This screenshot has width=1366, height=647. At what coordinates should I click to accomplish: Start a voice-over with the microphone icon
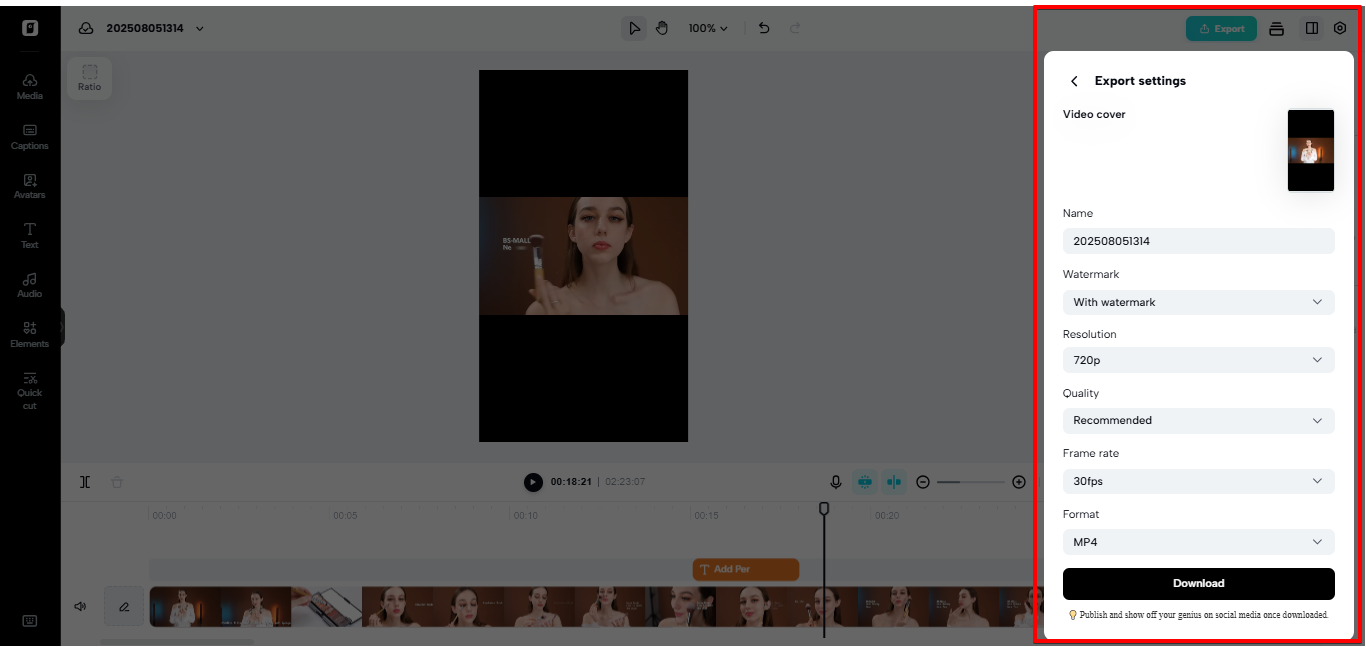pyautogui.click(x=836, y=481)
